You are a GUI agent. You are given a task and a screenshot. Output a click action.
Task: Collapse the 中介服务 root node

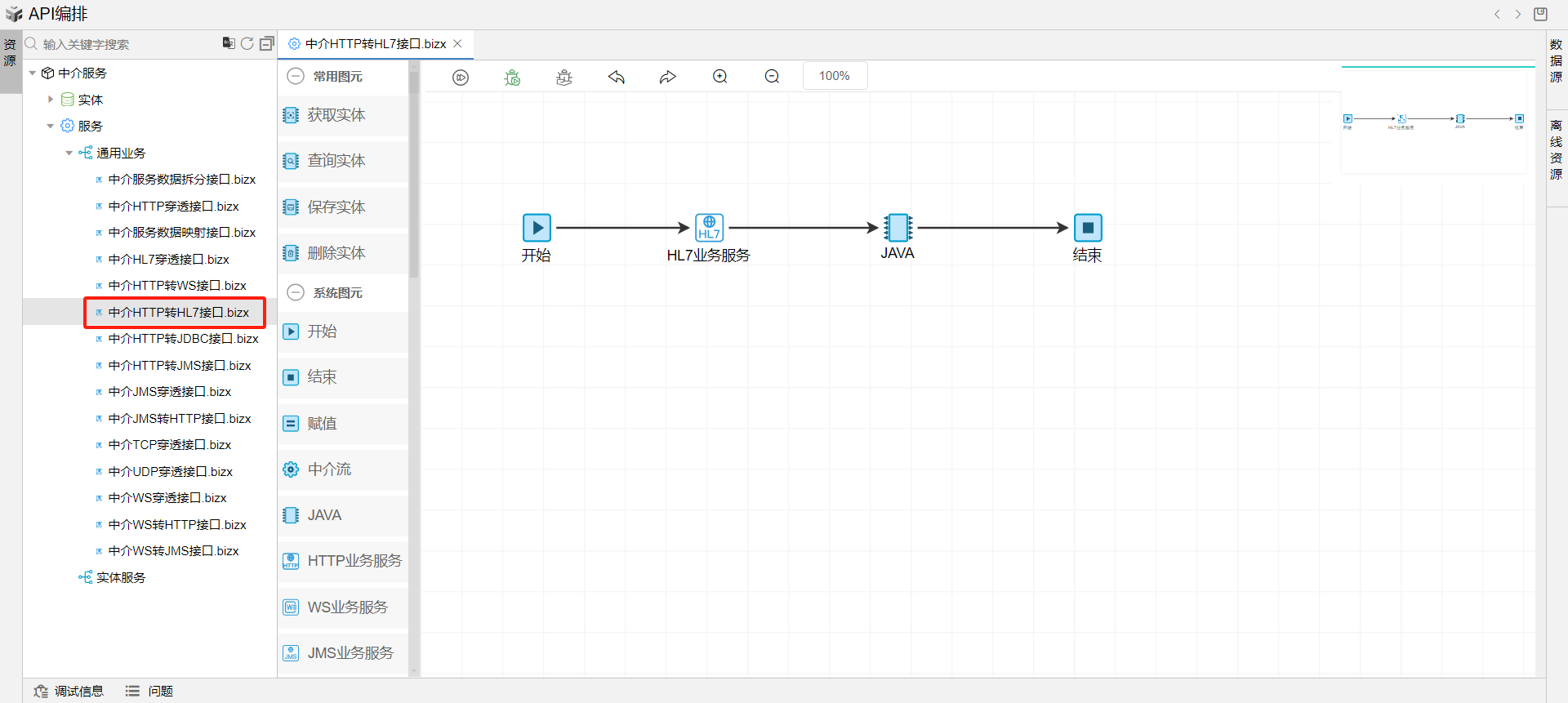pos(33,73)
